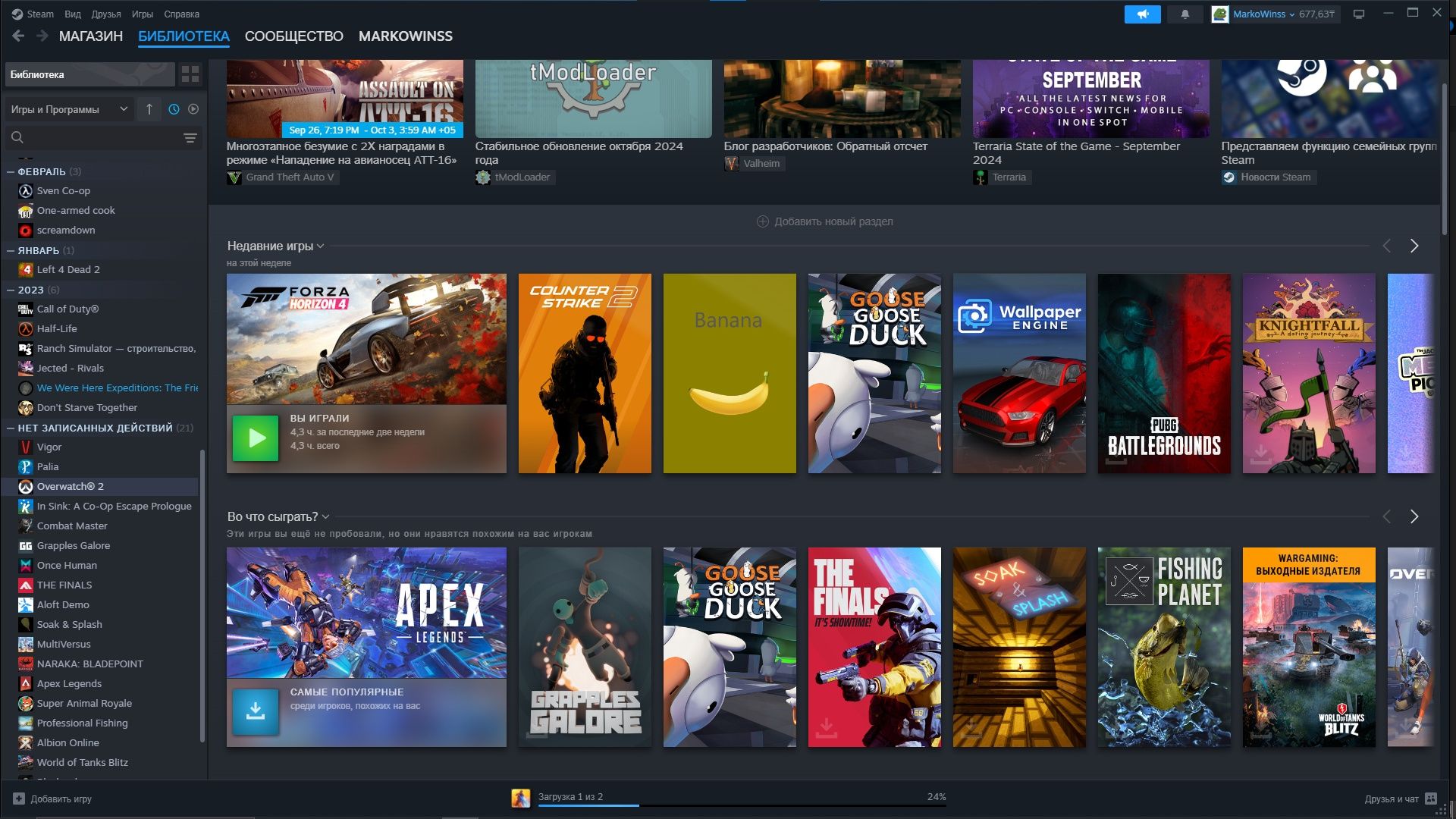1456x819 pixels.
Task: Go to СООБЩЕСТВО tab
Action: coord(294,36)
